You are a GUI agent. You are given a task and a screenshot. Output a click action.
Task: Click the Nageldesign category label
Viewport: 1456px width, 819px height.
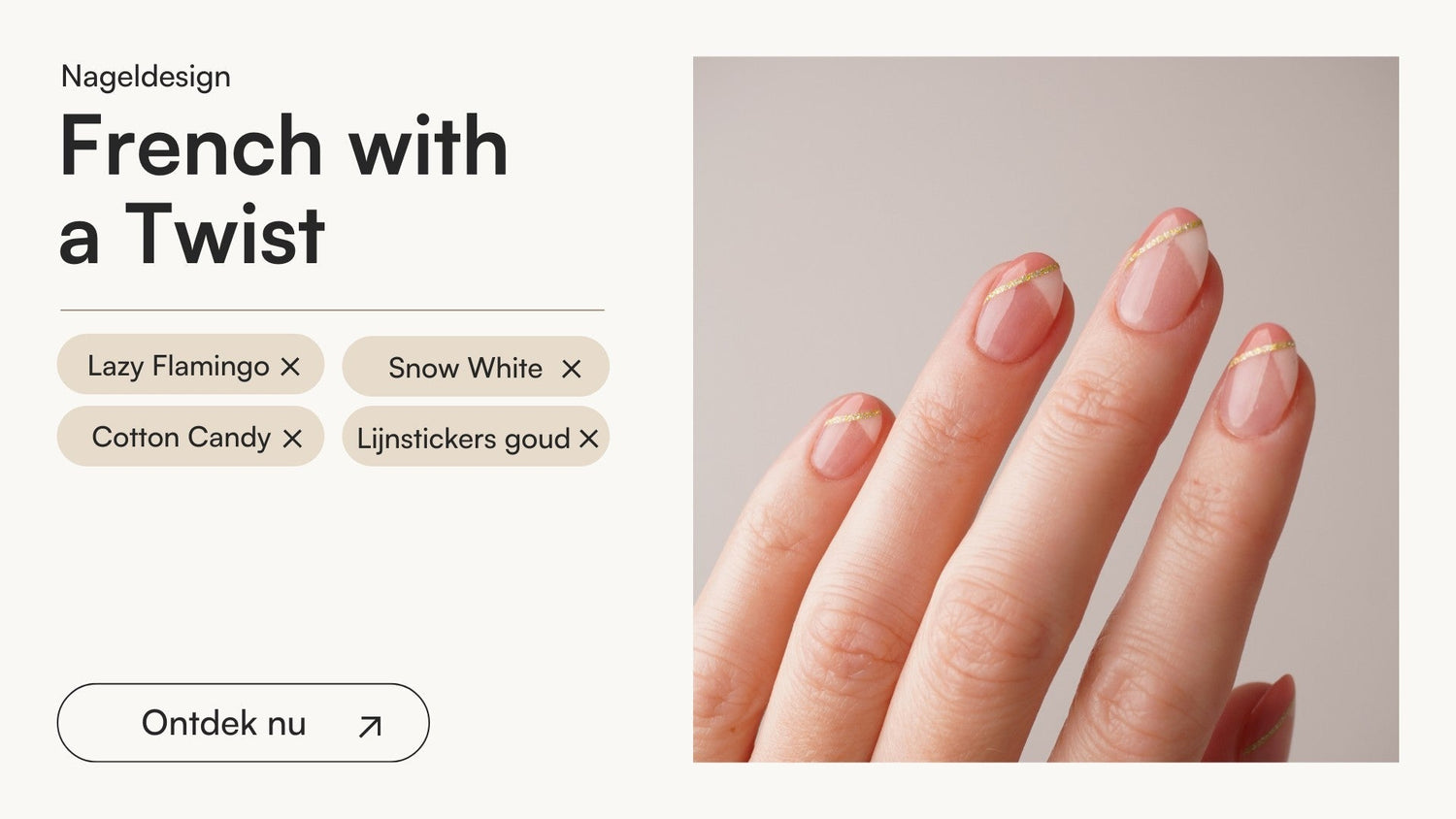(146, 77)
